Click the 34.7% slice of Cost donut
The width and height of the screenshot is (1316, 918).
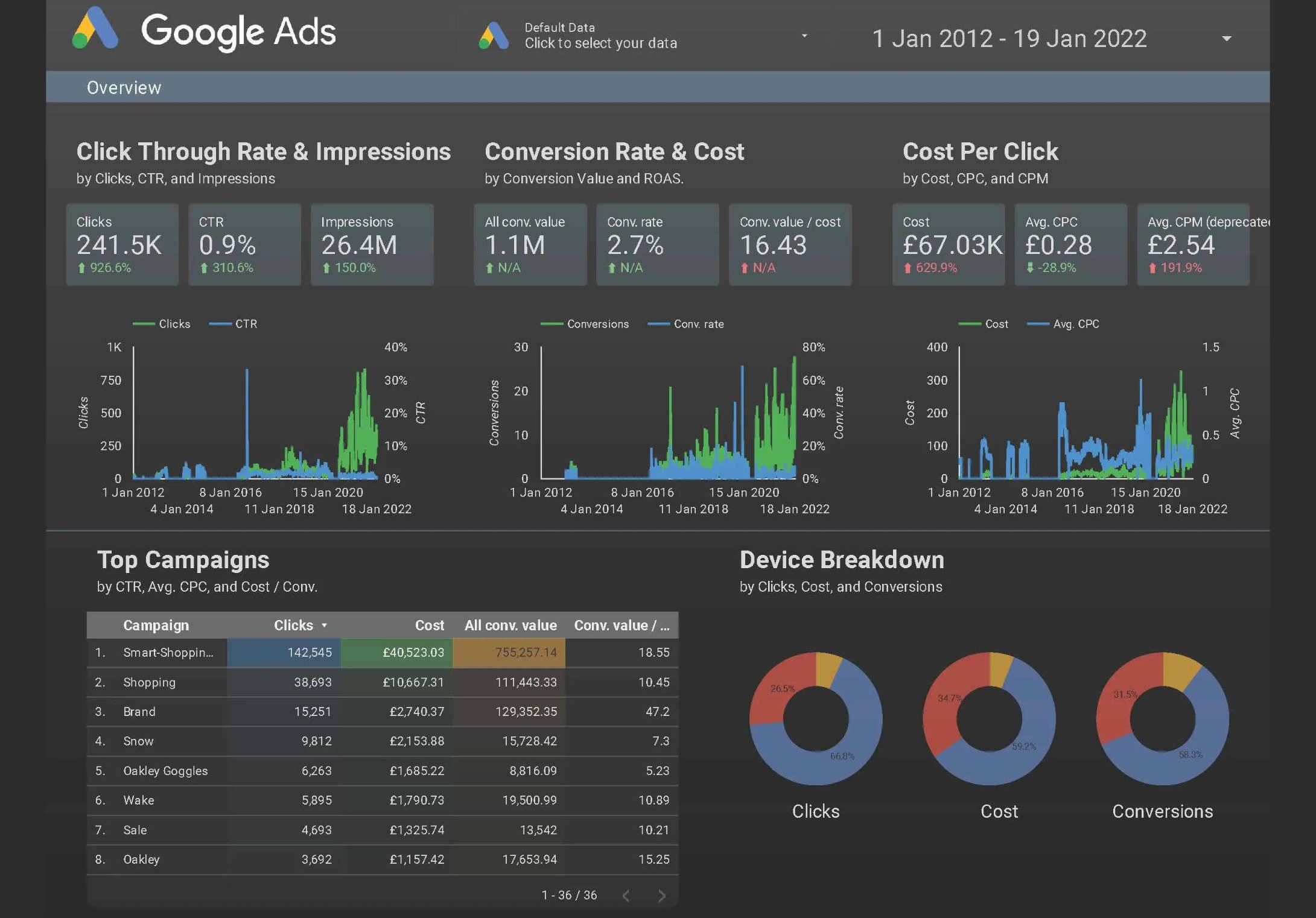pos(950,698)
